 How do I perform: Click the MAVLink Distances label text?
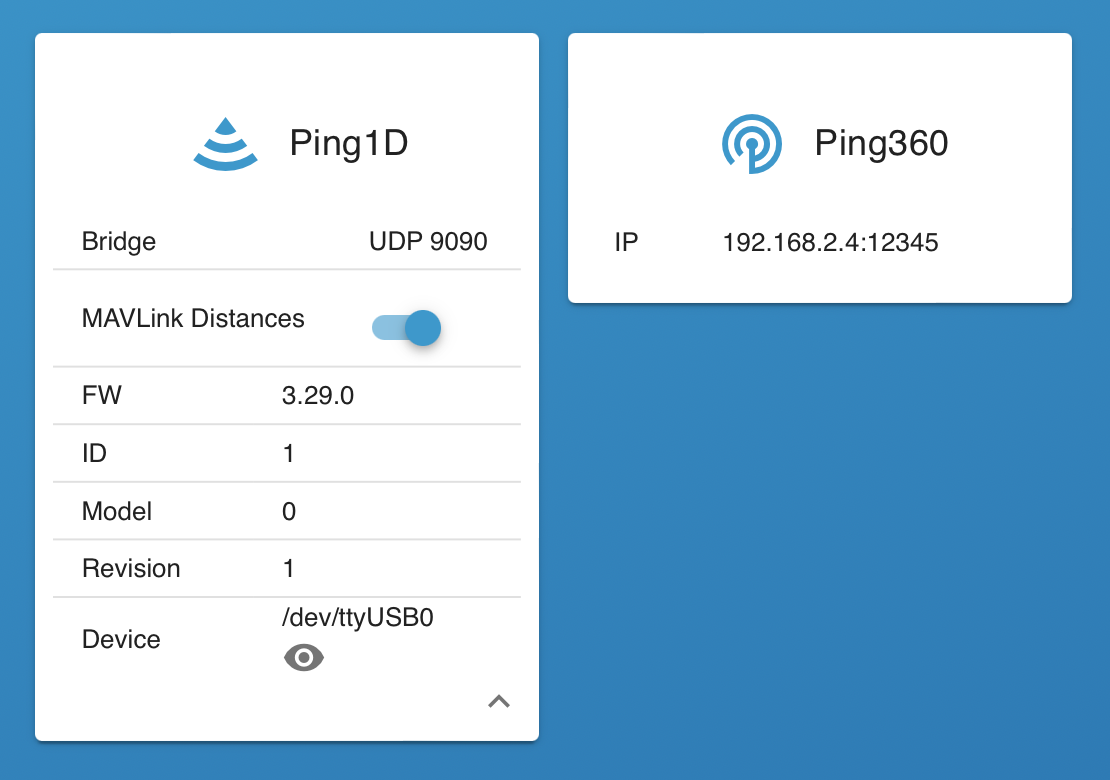pyautogui.click(x=192, y=318)
